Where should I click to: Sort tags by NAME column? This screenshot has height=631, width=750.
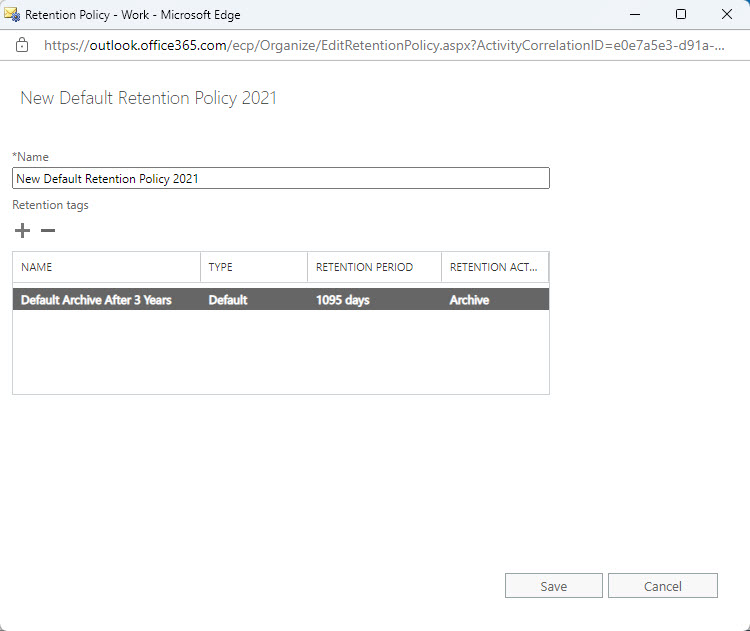point(106,267)
